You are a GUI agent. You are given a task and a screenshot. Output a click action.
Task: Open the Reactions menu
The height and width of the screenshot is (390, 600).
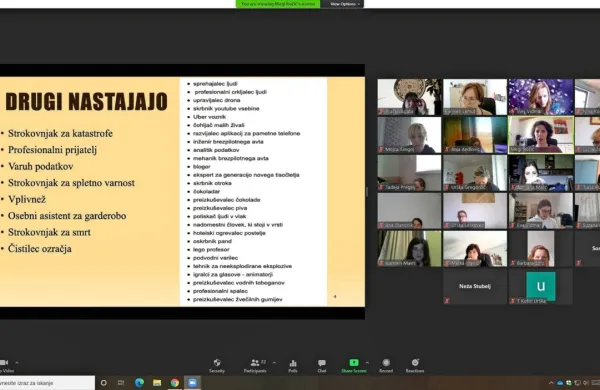pos(415,362)
